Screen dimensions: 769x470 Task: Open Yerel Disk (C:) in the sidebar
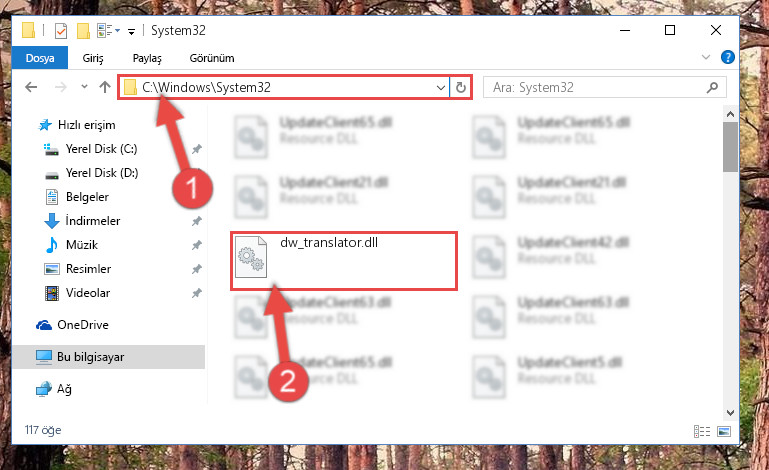point(102,149)
